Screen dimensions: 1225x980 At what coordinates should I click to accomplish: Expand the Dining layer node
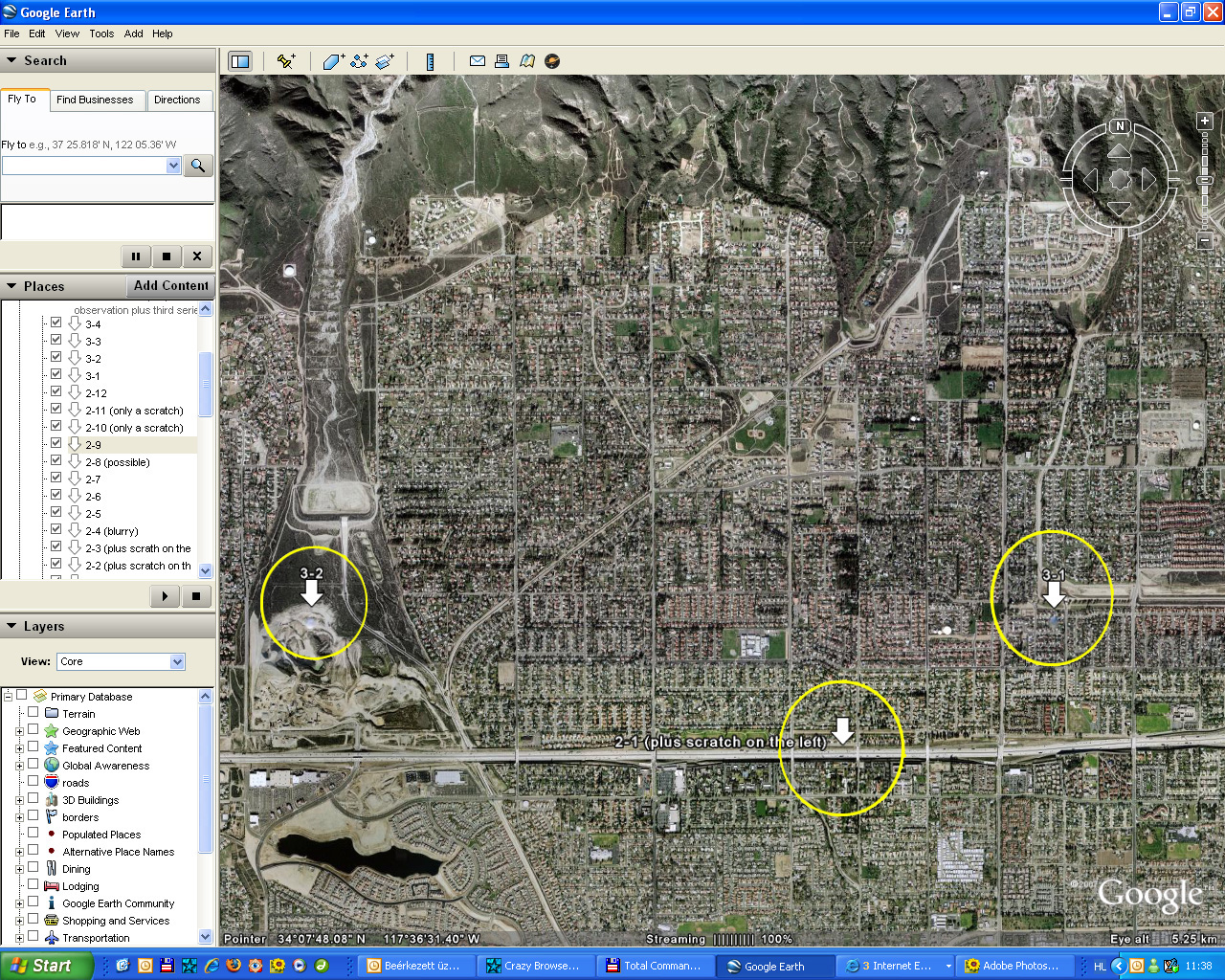tap(19, 869)
